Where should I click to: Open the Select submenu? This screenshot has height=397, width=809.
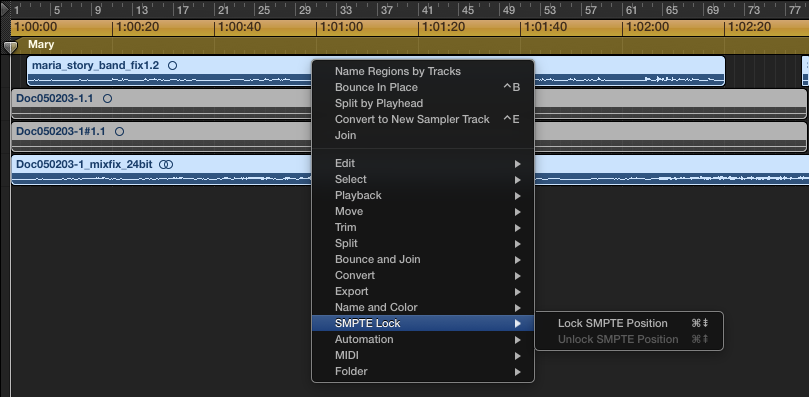click(423, 179)
